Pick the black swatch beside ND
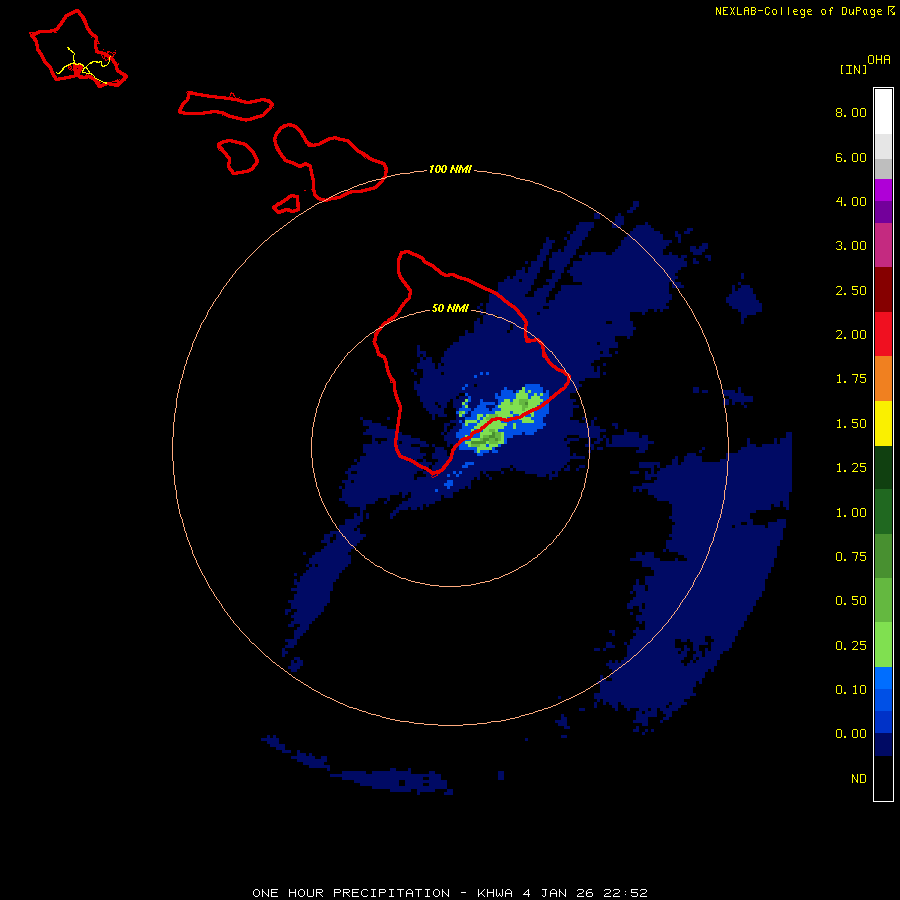 tap(883, 778)
